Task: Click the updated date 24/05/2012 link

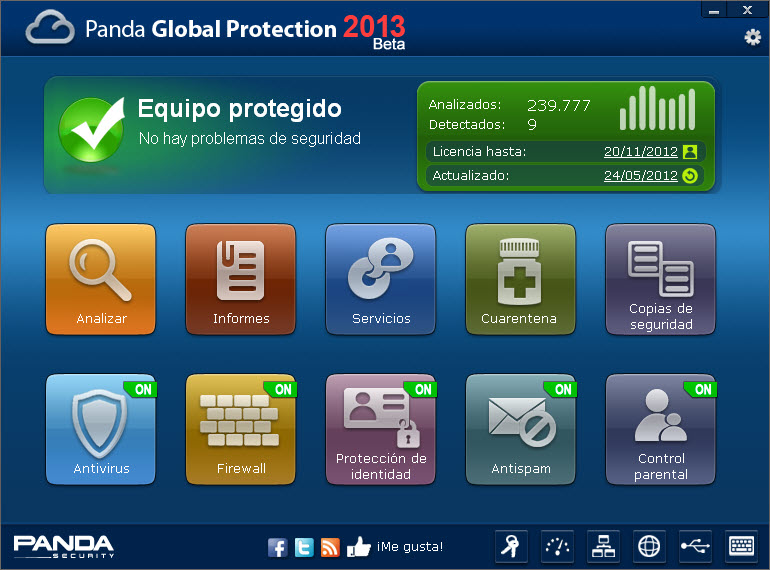Action: 640,176
